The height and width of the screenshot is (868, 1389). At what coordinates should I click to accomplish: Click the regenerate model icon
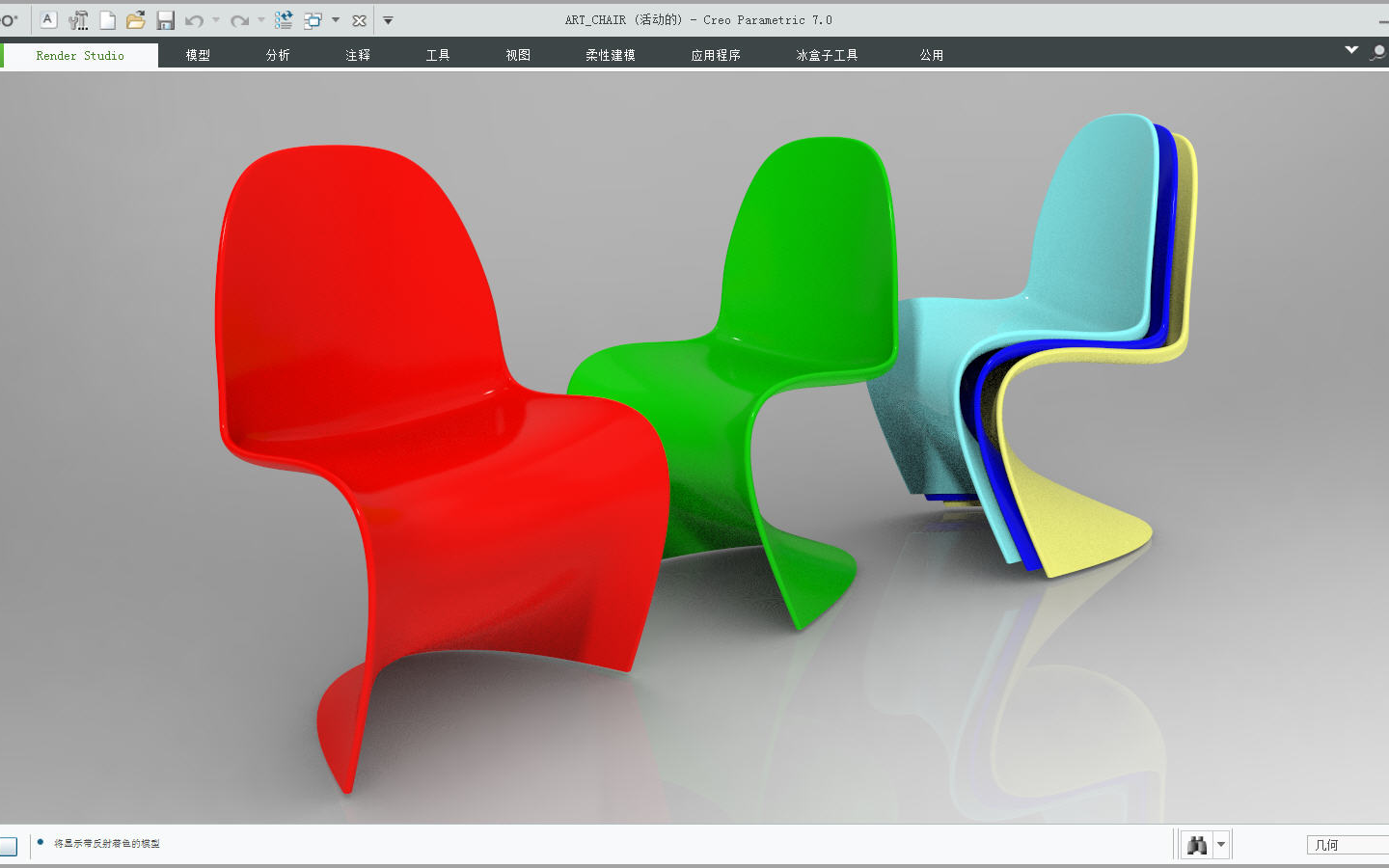tap(284, 19)
